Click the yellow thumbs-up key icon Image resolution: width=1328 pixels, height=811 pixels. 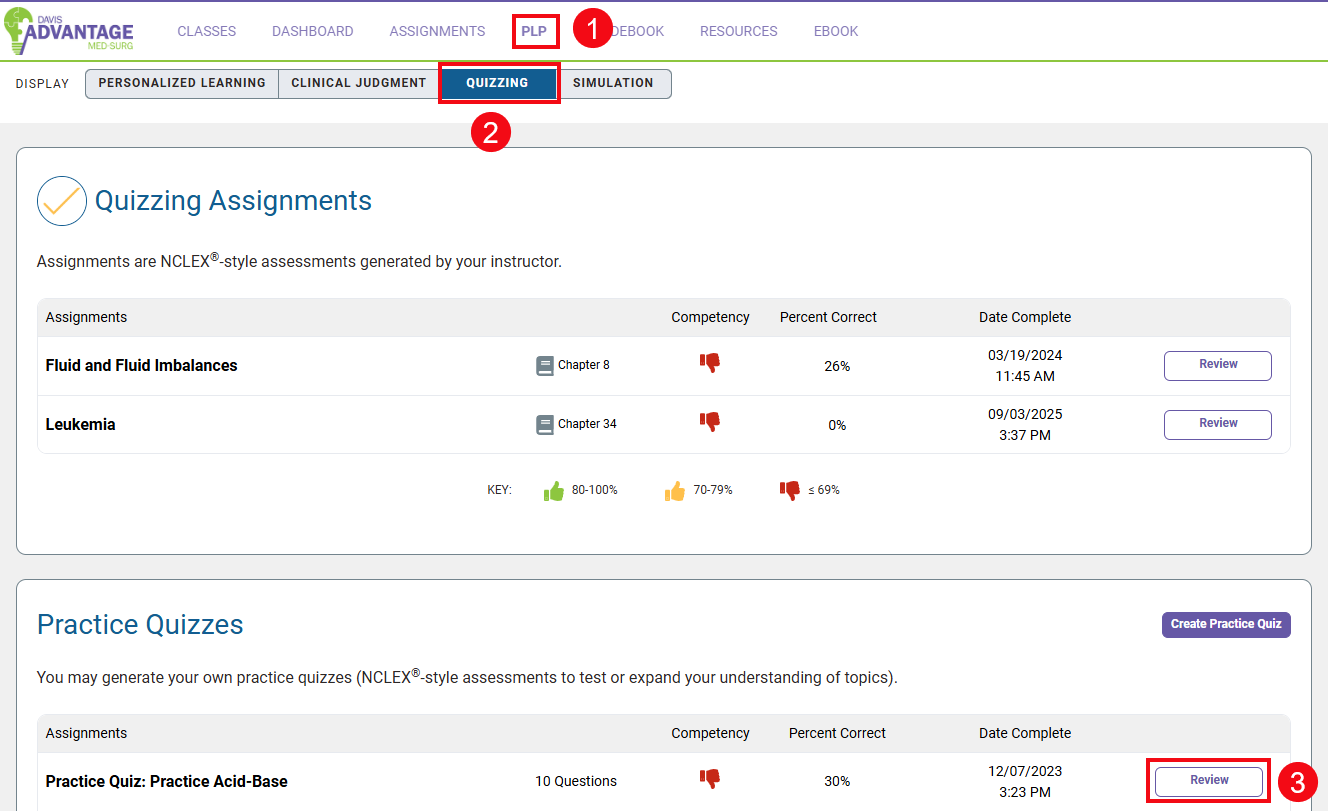[x=675, y=491]
